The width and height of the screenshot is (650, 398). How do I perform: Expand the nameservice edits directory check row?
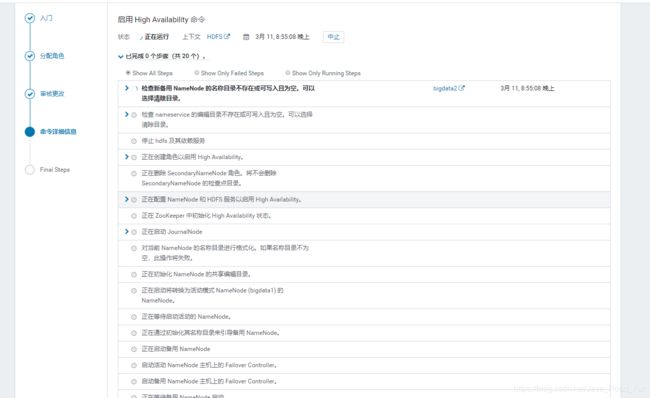click(127, 114)
